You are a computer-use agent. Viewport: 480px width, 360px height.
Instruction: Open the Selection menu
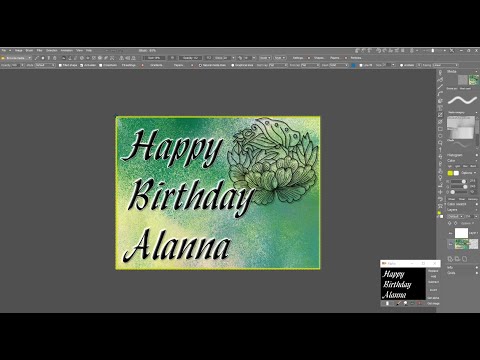(x=52, y=51)
